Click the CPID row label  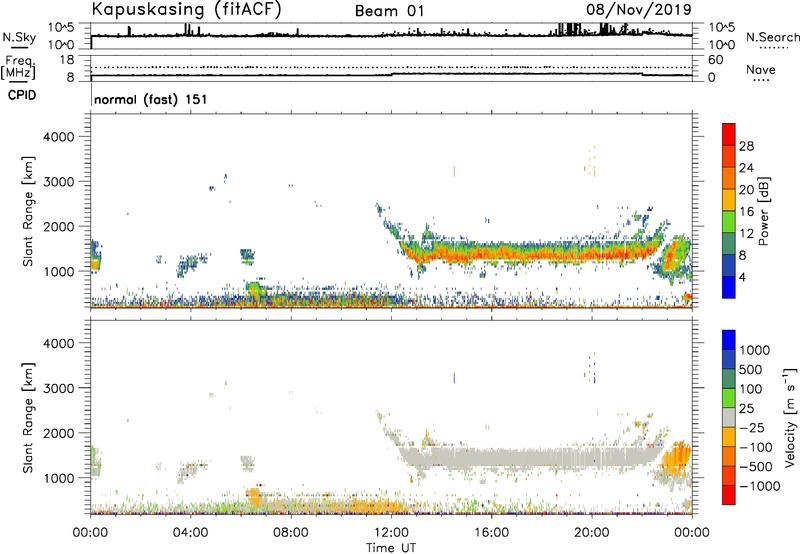pos(22,95)
